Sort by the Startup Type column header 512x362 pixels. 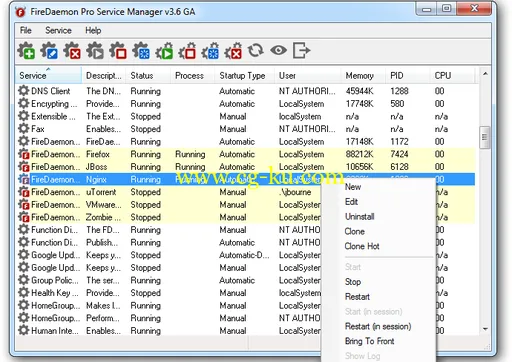pyautogui.click(x=245, y=75)
